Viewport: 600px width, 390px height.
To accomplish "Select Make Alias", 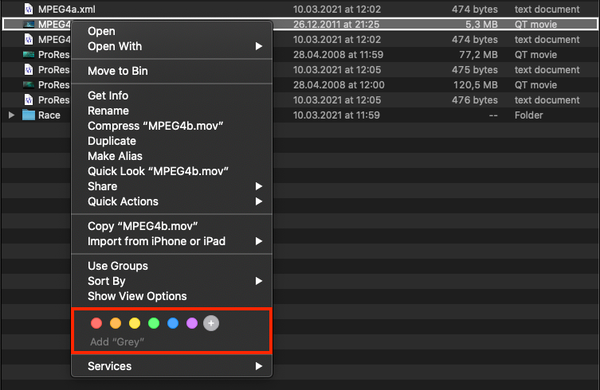I will (172, 156).
